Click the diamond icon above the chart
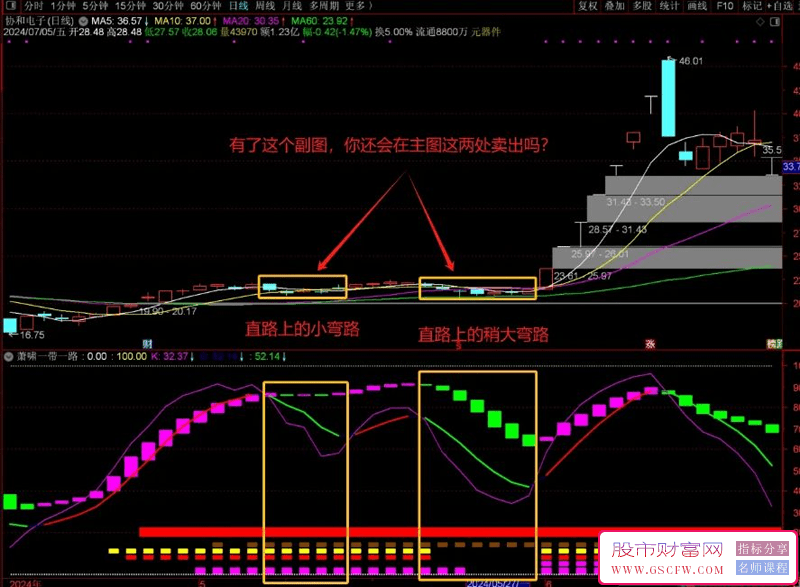Viewport: 800px width, 587px height. coord(760,21)
